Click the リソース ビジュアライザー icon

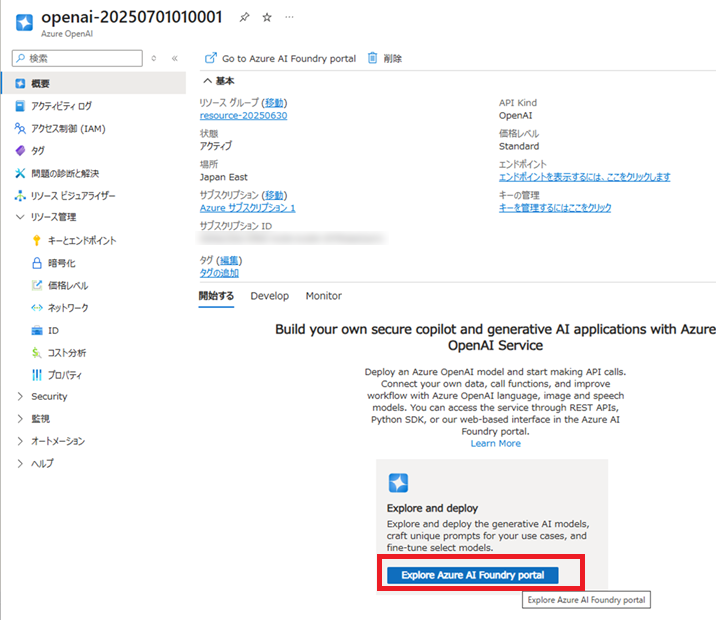20,196
